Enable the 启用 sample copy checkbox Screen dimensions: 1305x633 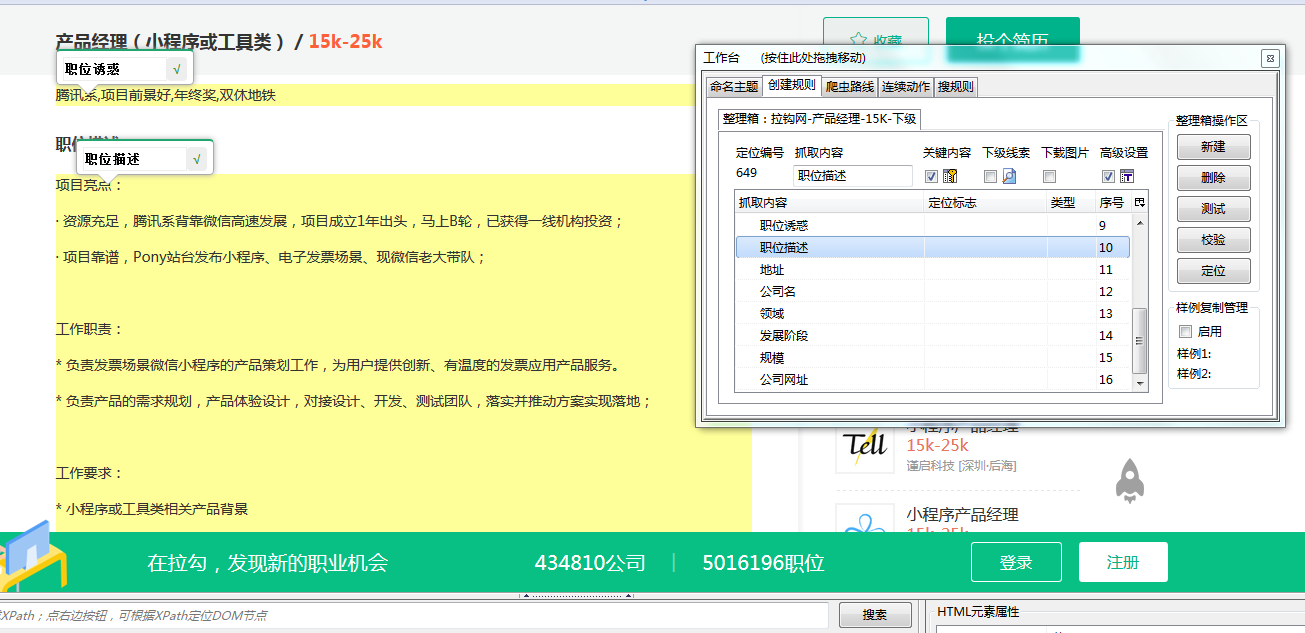pyautogui.click(x=1185, y=332)
